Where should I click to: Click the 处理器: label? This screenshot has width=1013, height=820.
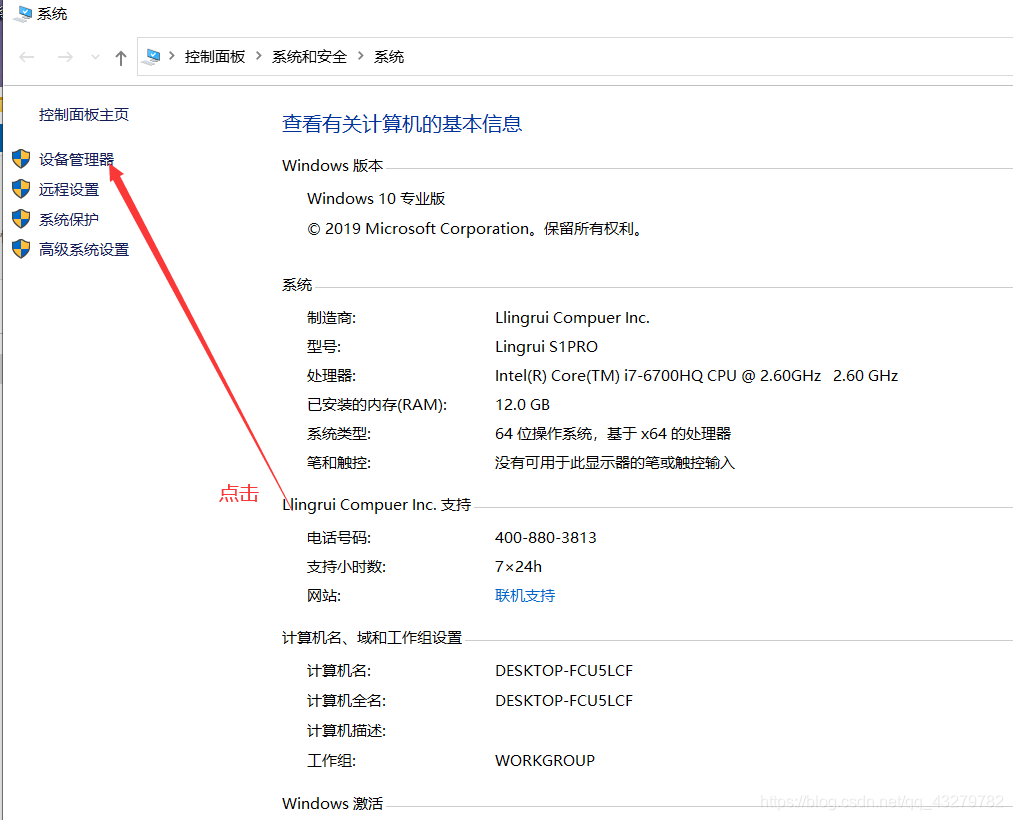tap(331, 376)
